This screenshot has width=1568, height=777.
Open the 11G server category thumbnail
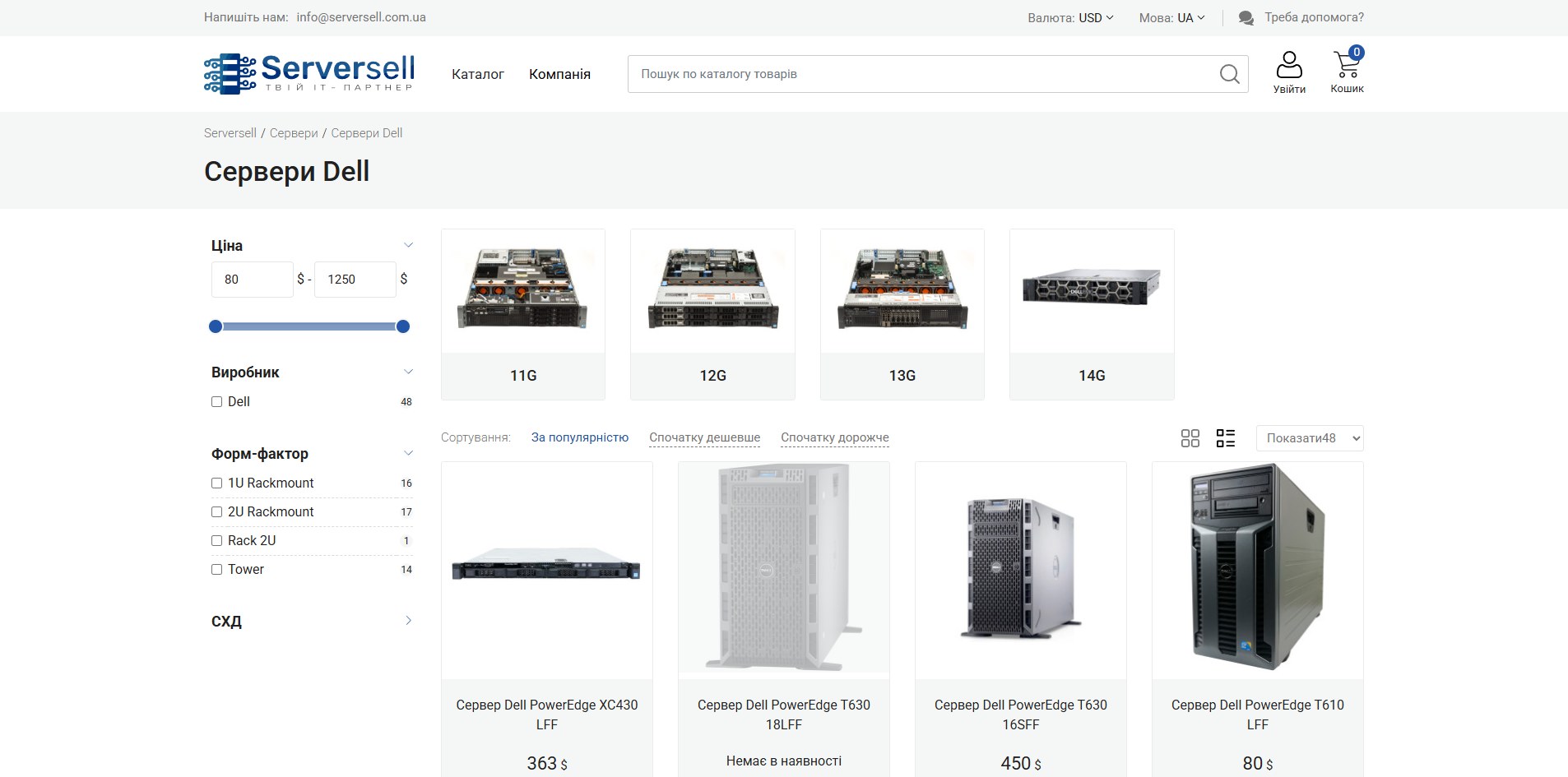(523, 292)
